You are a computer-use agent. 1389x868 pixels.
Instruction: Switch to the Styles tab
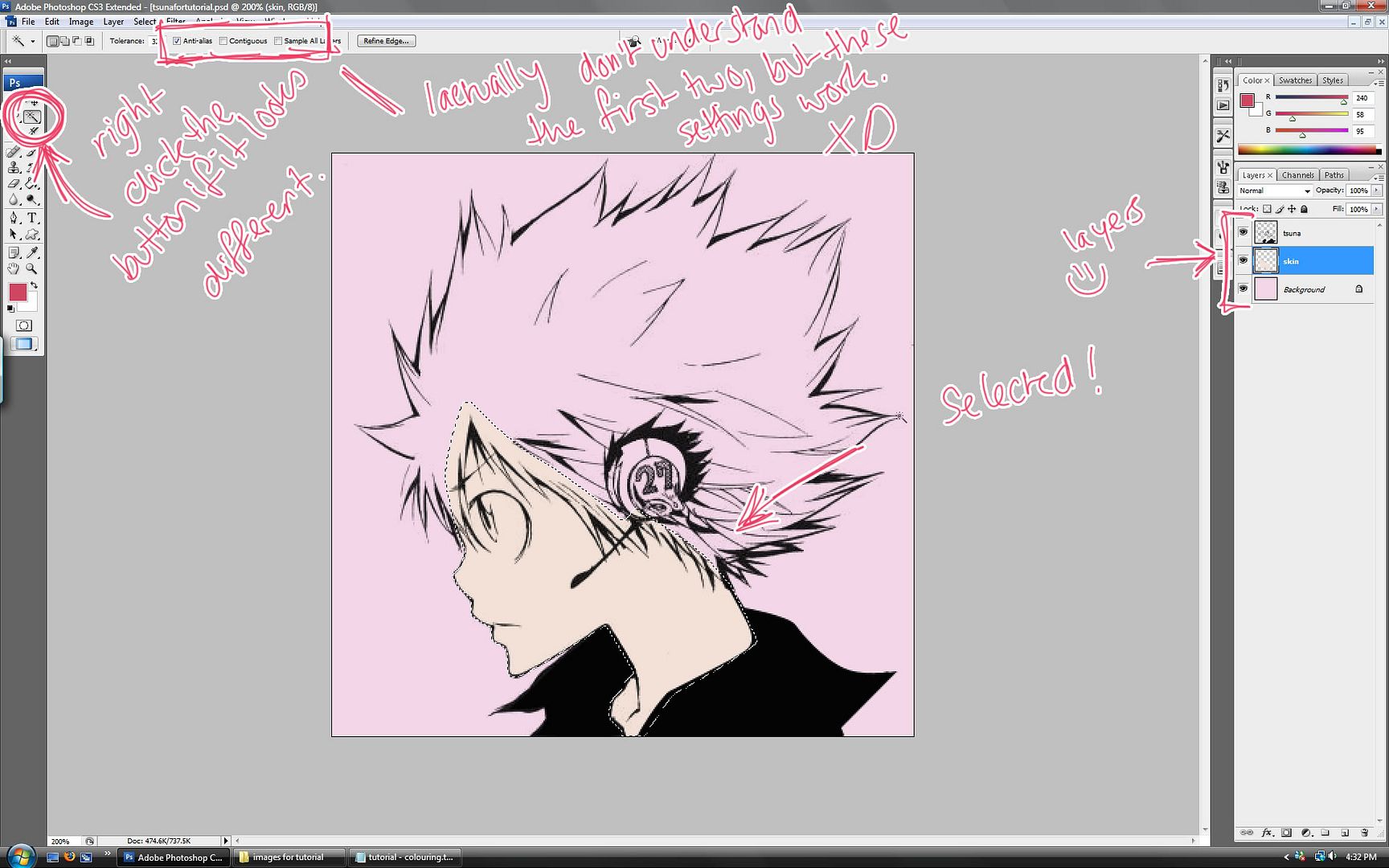1333,80
